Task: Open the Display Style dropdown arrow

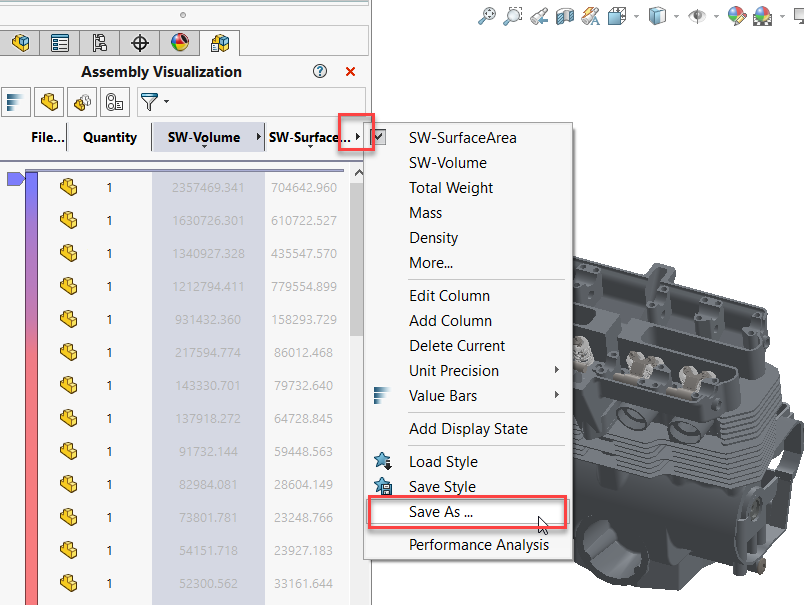Action: click(676, 16)
